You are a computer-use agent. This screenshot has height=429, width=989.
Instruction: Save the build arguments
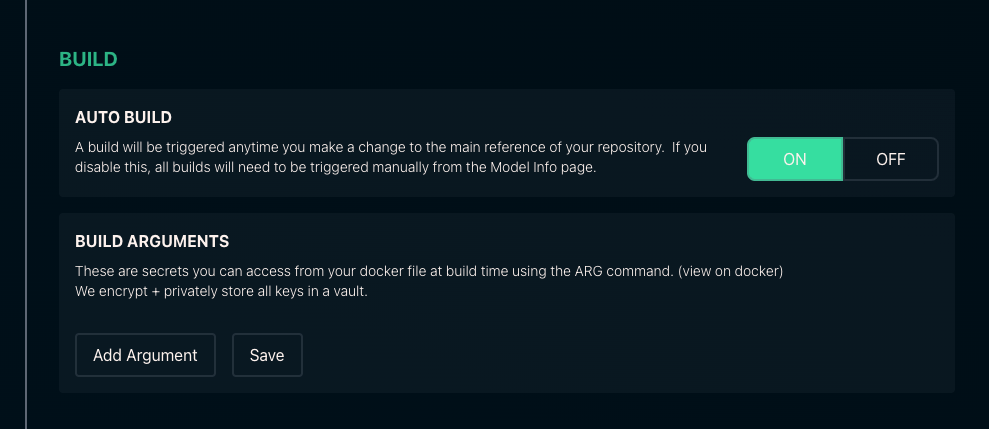tap(267, 355)
